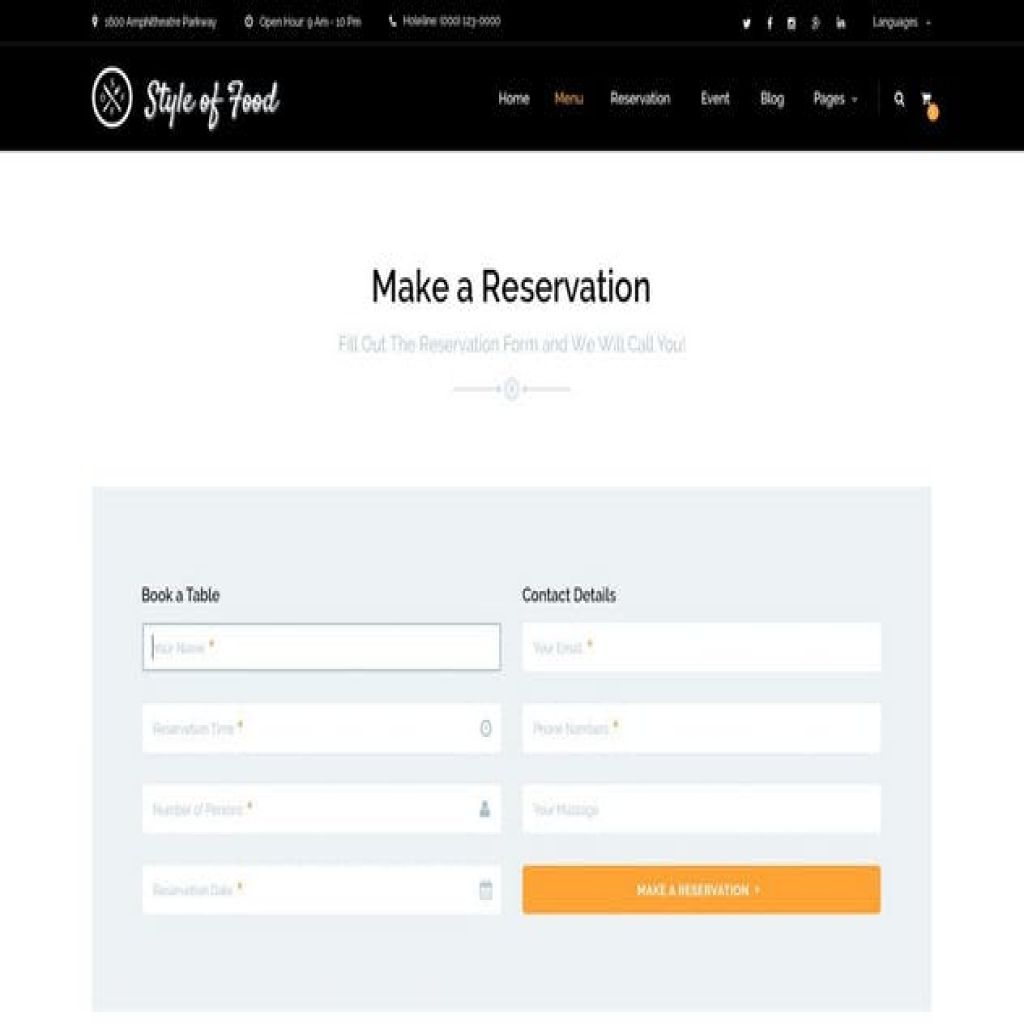Expand the Pages menu dropdown
This screenshot has height=1024, width=1024.
(x=835, y=99)
